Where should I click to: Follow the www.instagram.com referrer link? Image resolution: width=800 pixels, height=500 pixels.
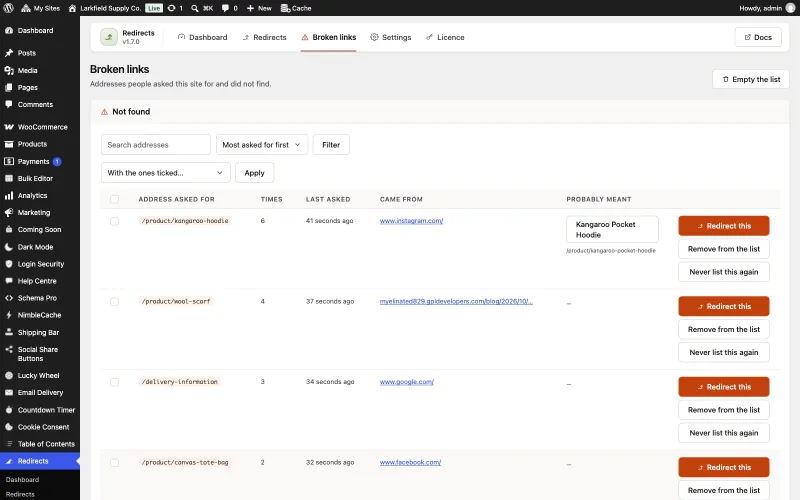[411, 221]
